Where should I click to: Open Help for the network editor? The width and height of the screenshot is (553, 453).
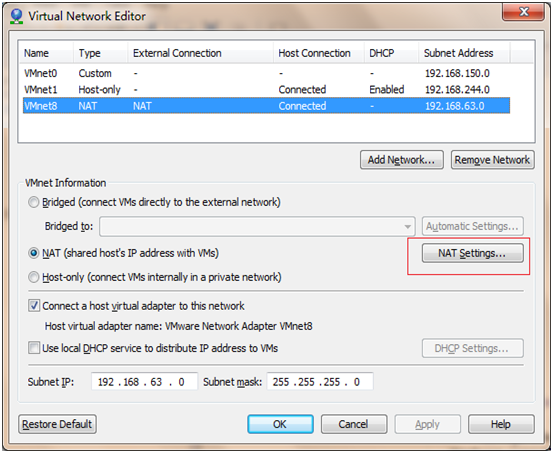tap(501, 424)
